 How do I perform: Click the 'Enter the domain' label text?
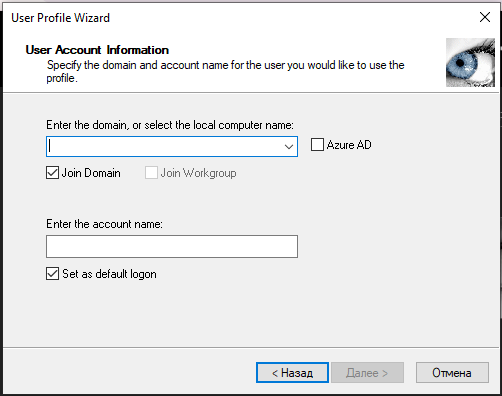click(170, 125)
